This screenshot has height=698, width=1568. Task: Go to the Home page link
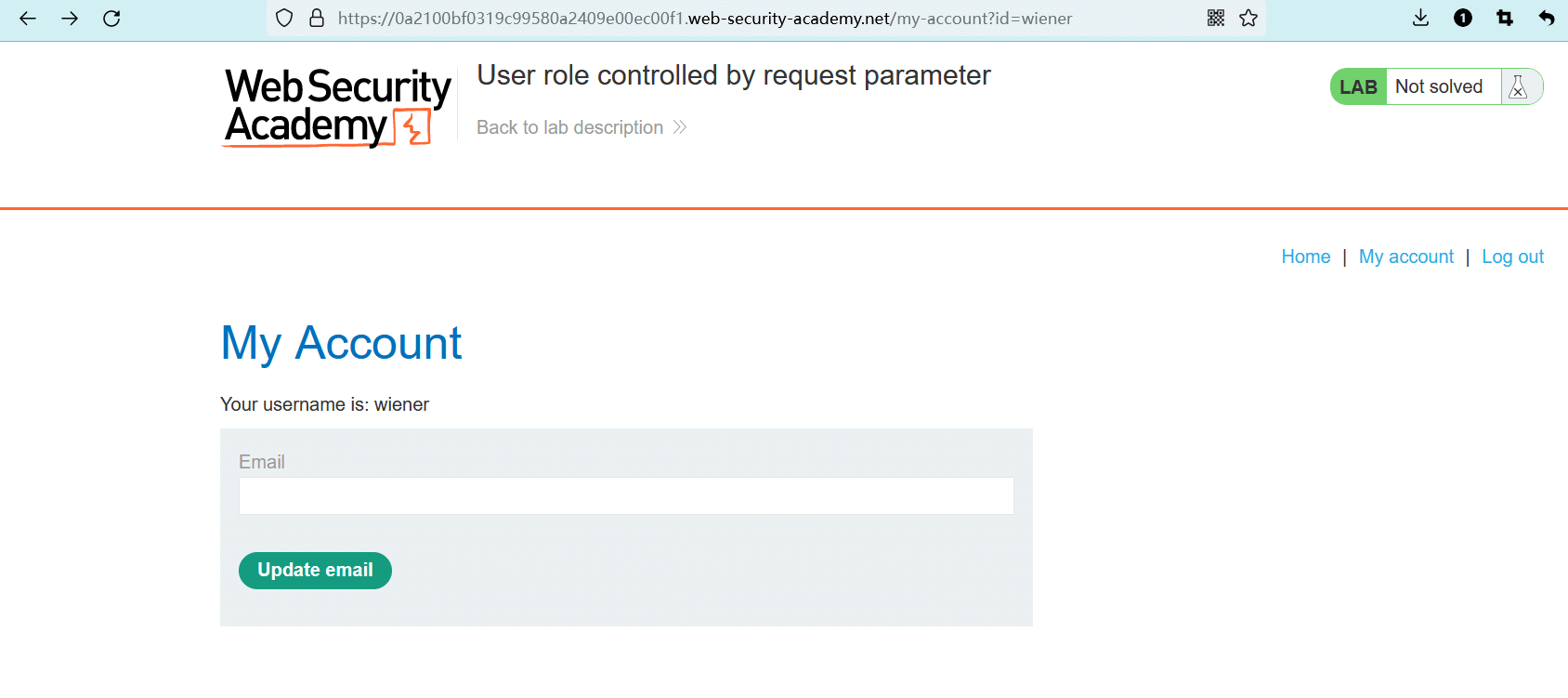click(1305, 257)
